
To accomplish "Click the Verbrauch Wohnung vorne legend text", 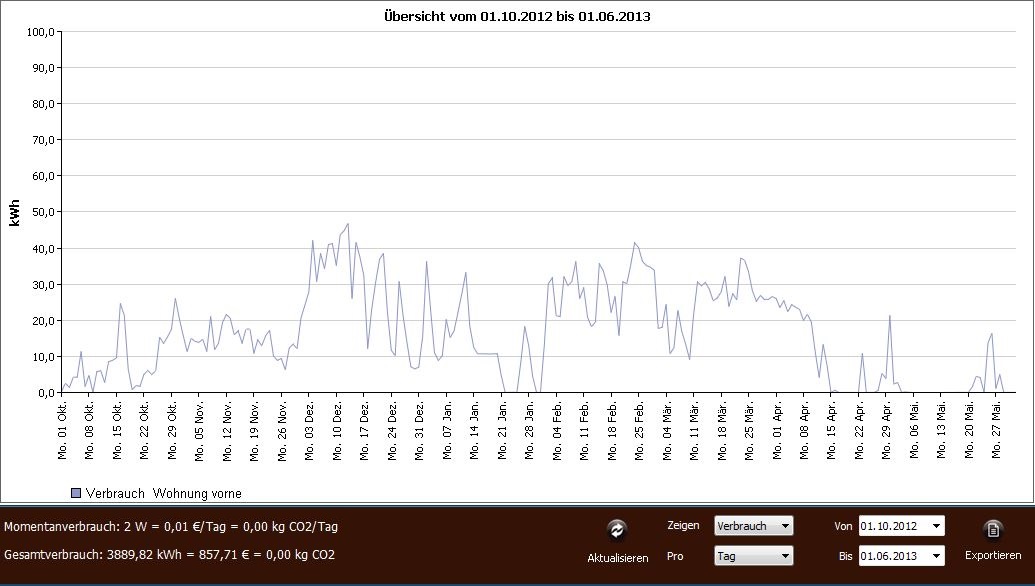I will pyautogui.click(x=164, y=493).
